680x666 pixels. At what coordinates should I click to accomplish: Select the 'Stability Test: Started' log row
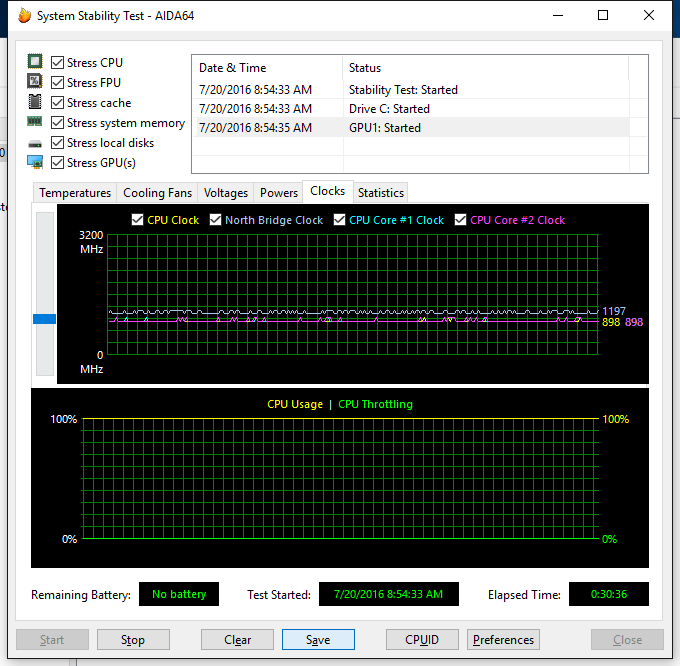click(x=411, y=90)
